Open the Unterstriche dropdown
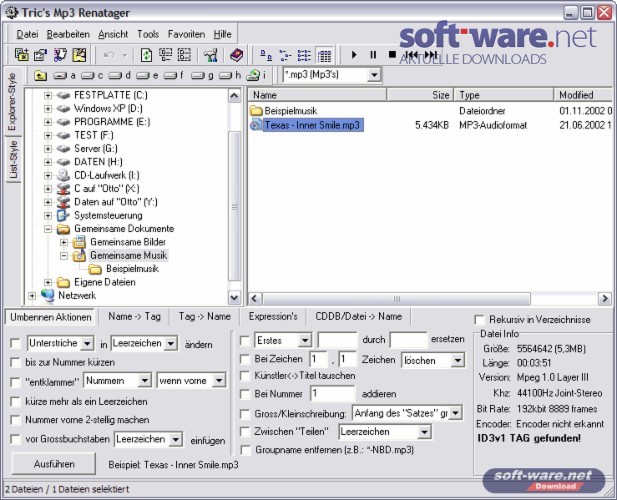Screen dimensions: 617x500 (x=87, y=343)
